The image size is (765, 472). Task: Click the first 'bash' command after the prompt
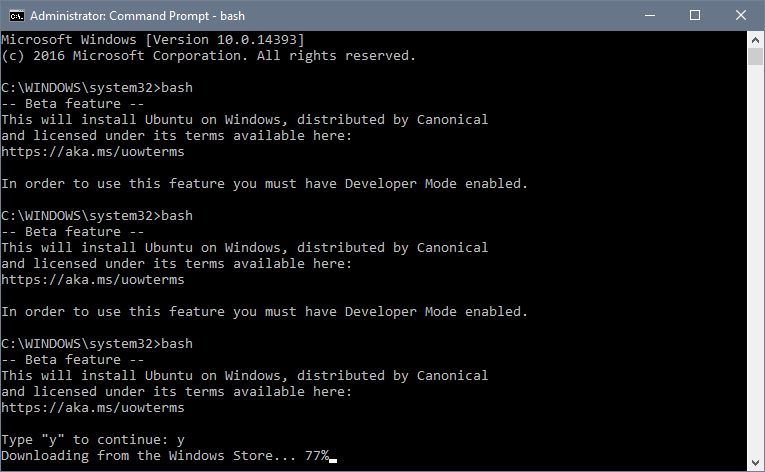[177, 88]
